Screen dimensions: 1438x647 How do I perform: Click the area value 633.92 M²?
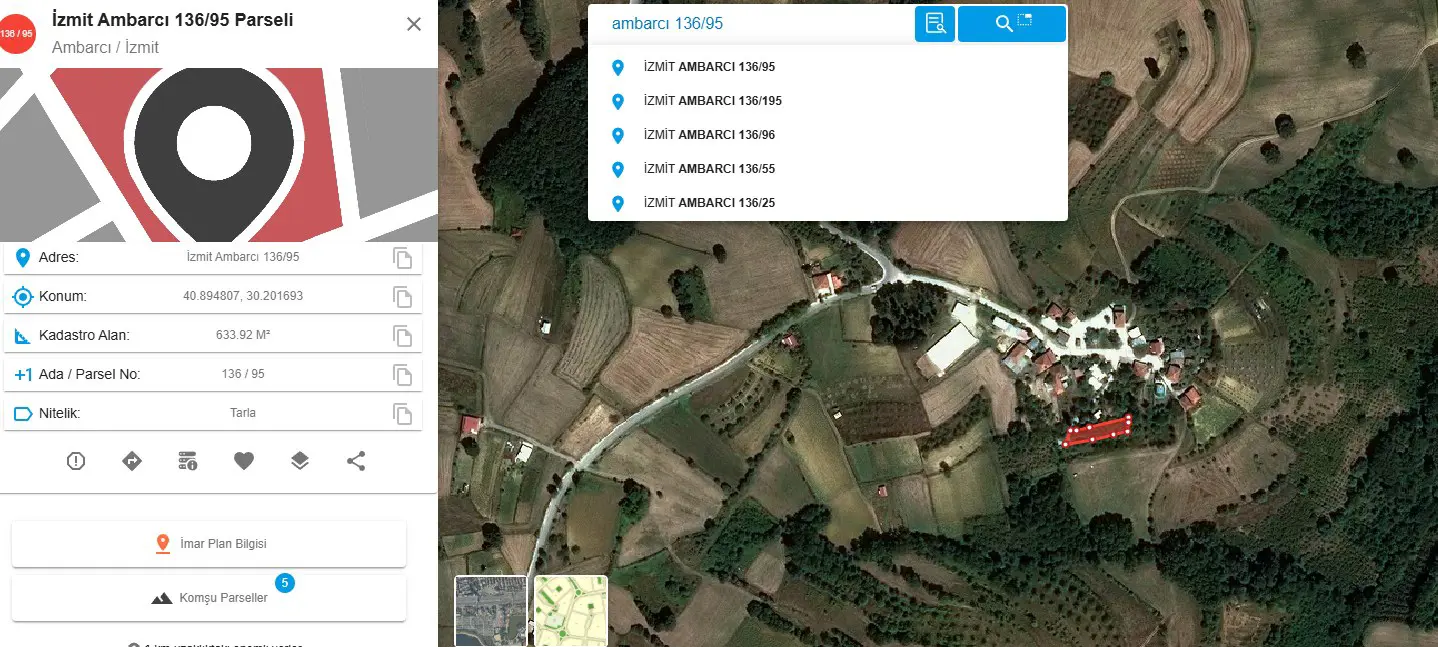pos(243,335)
